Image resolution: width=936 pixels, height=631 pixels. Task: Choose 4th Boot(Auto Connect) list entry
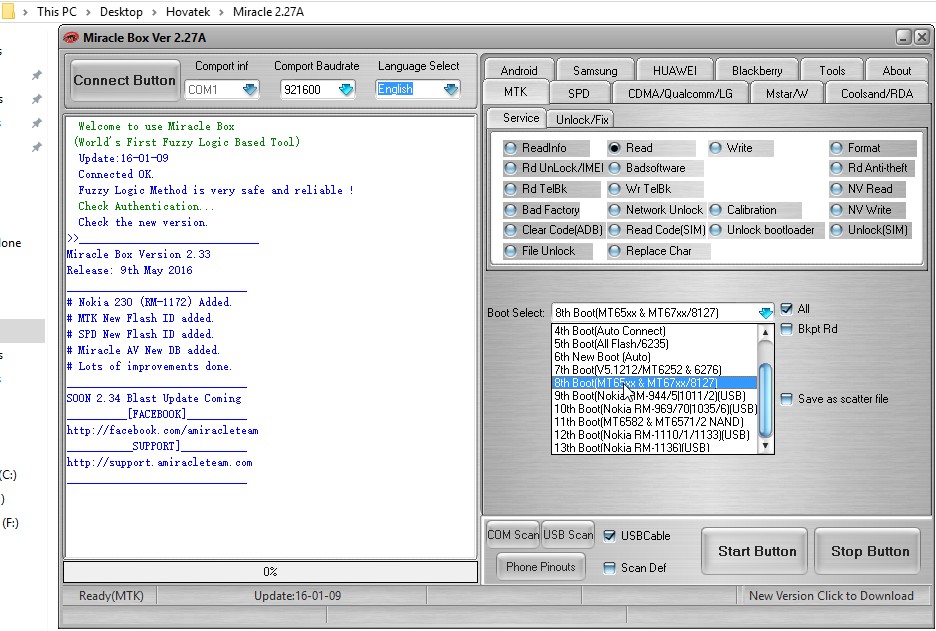[x=654, y=331]
